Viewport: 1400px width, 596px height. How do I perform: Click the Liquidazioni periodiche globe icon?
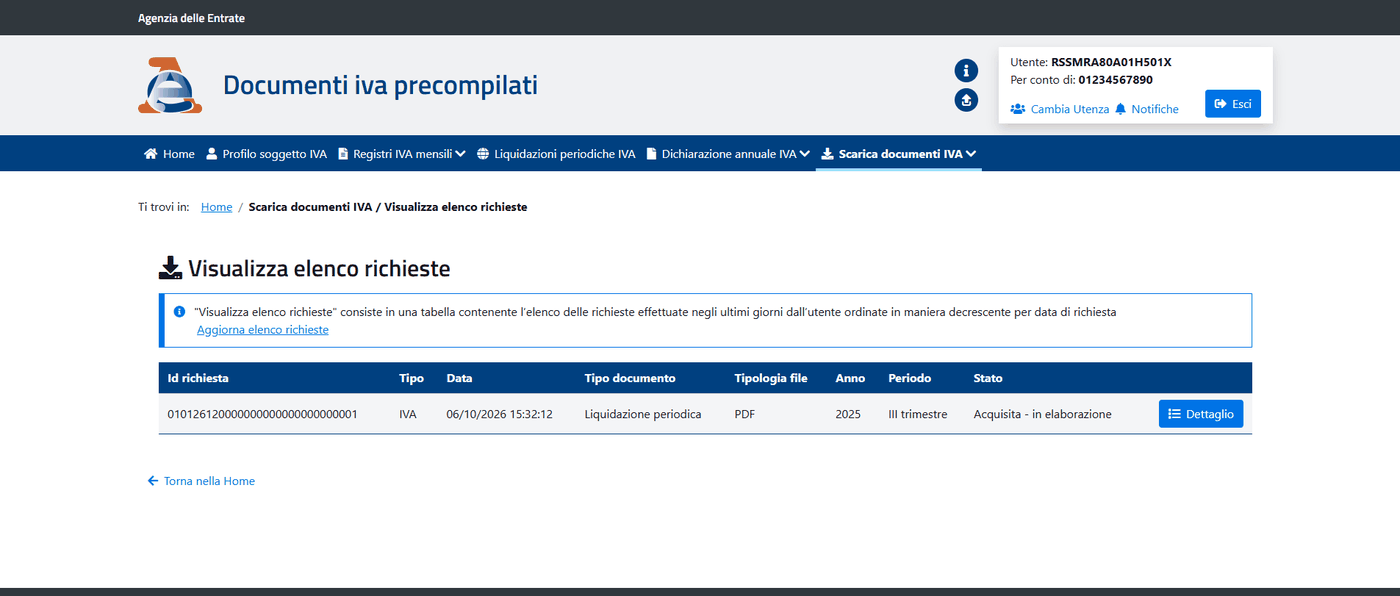tap(483, 154)
